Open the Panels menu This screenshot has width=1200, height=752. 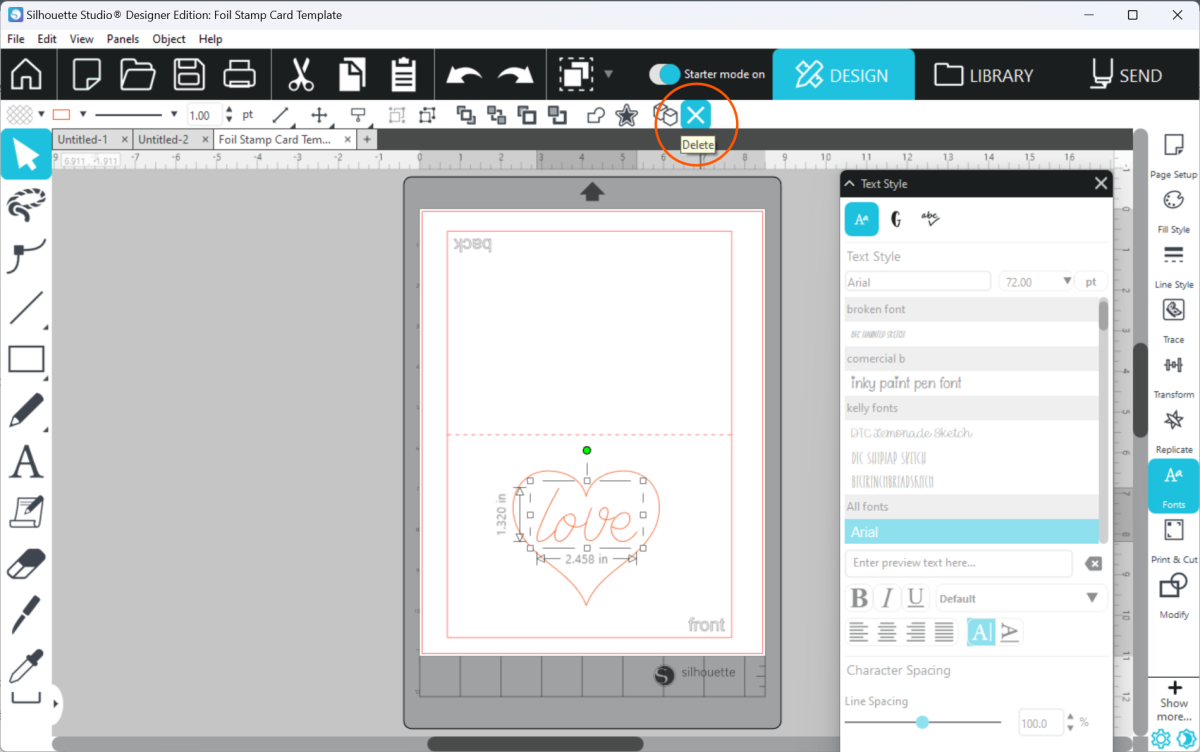point(123,39)
